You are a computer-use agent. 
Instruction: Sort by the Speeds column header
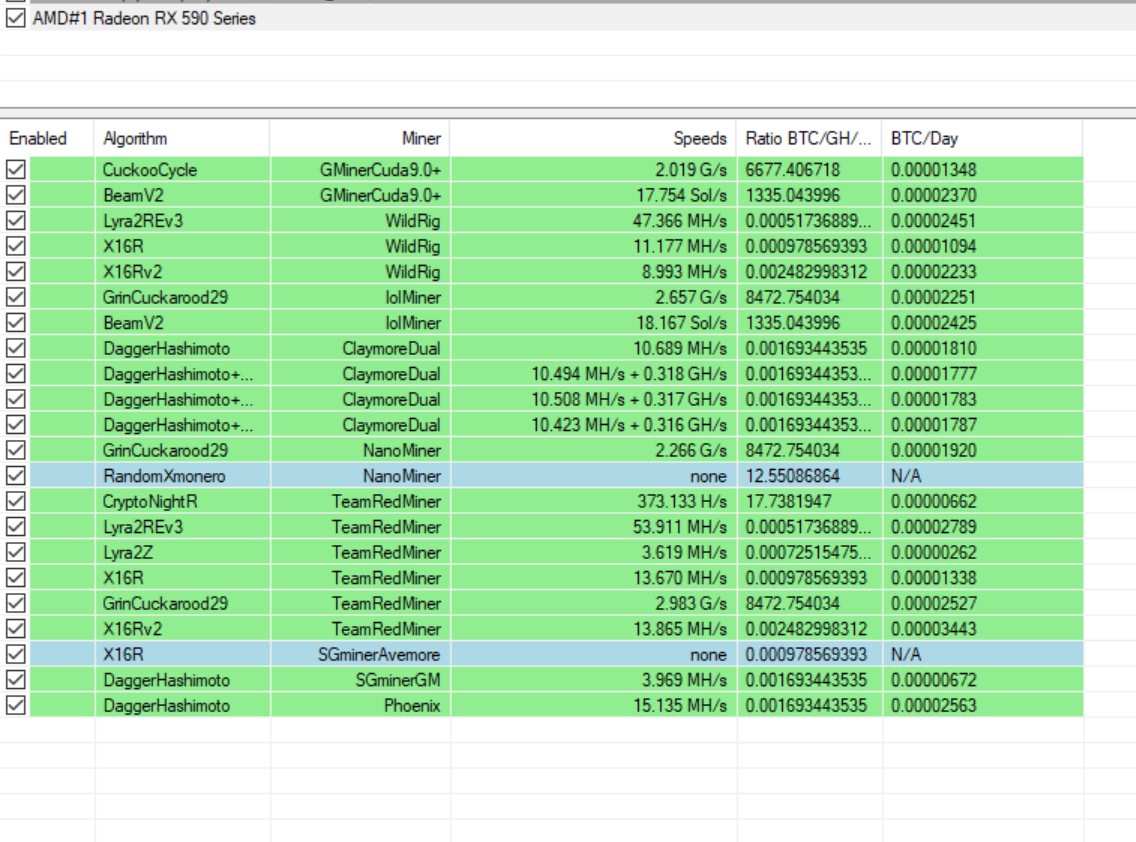[593, 138]
